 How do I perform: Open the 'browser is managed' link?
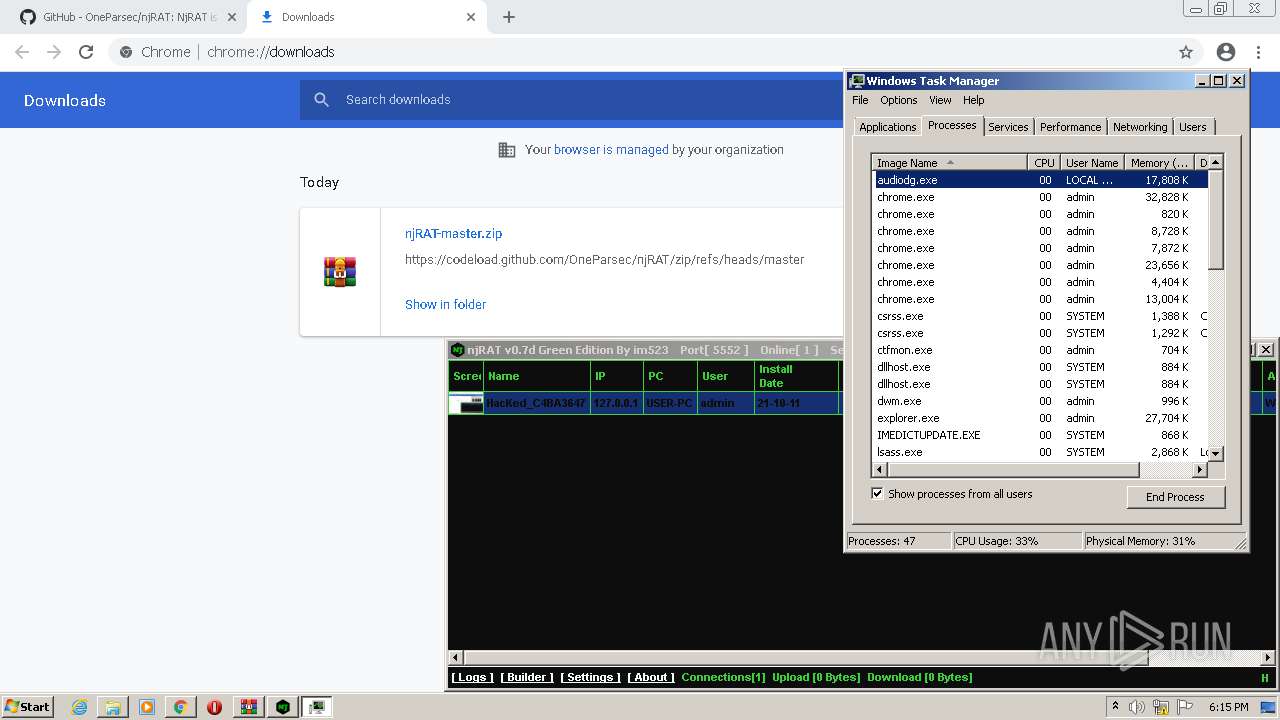[611, 149]
